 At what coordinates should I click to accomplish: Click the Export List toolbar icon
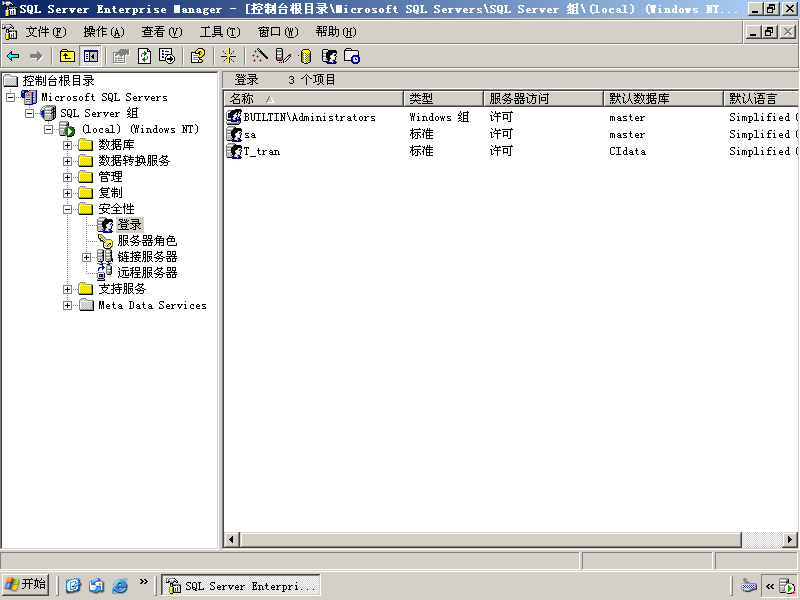167,56
